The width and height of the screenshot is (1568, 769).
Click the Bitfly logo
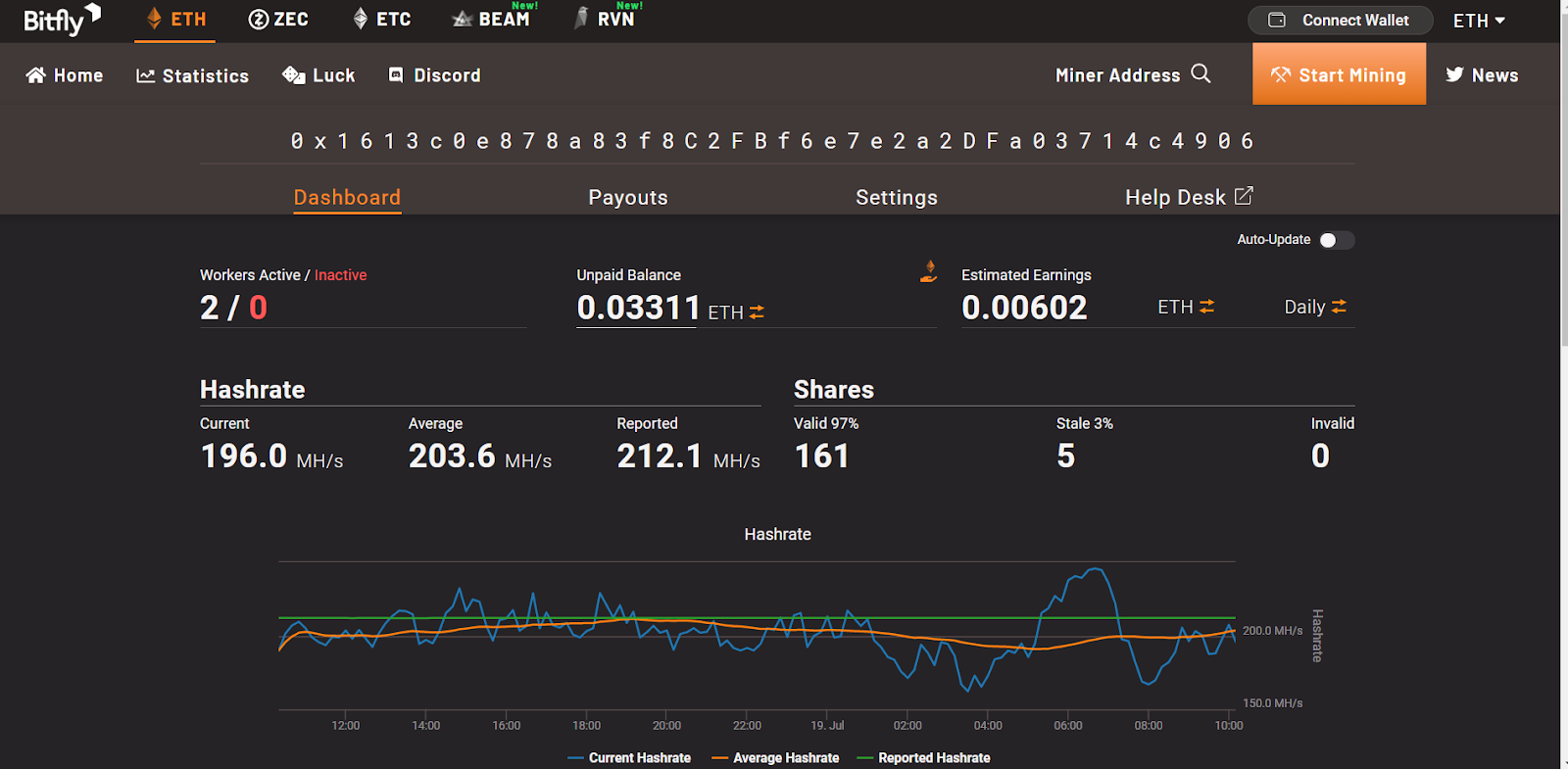[x=62, y=20]
